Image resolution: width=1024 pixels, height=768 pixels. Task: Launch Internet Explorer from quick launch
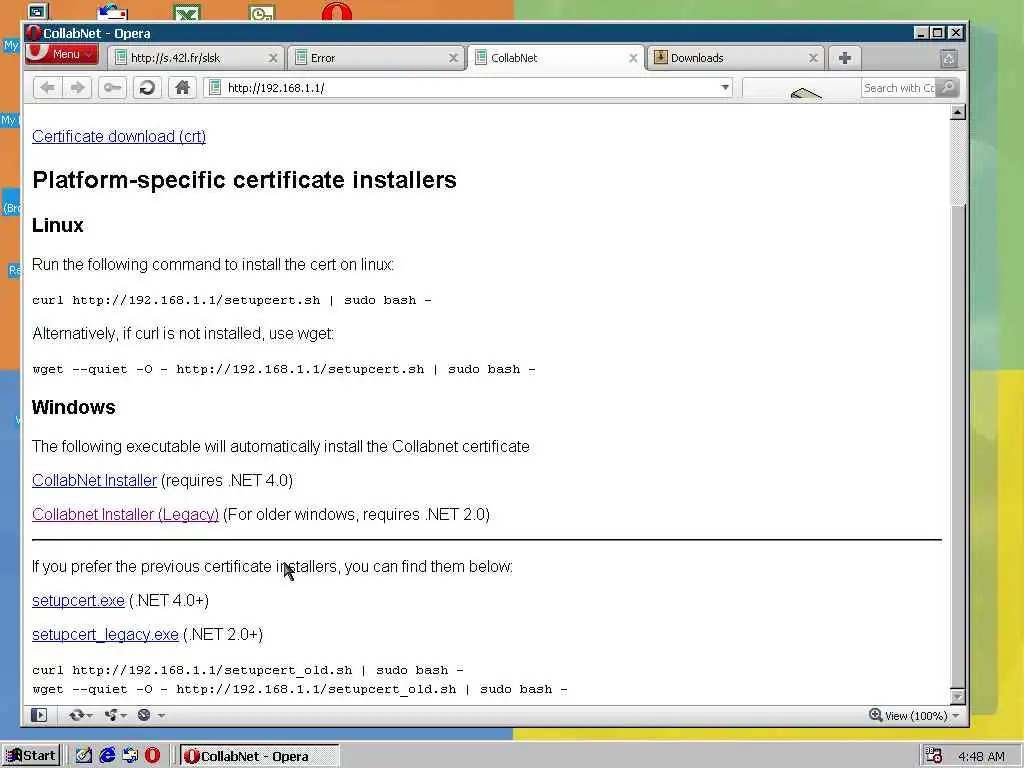[106, 756]
